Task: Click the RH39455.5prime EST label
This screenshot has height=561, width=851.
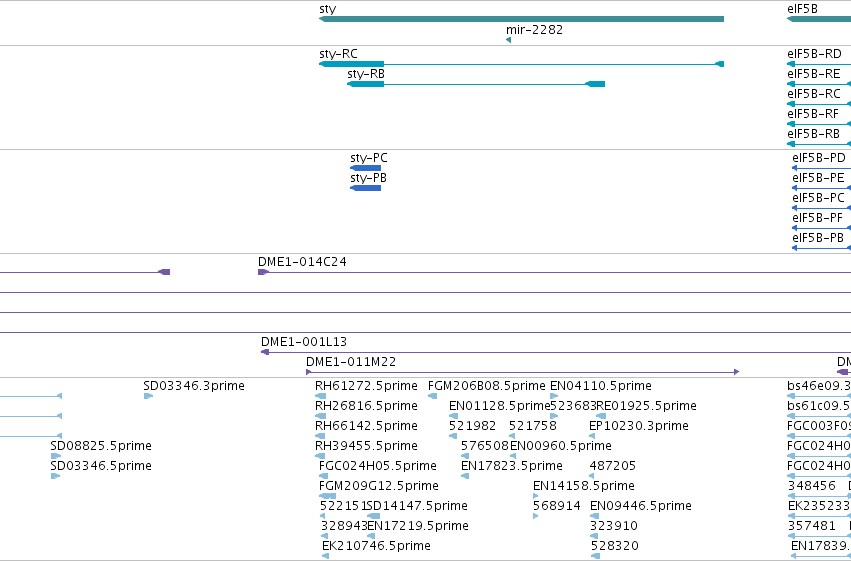Action: [x=366, y=446]
